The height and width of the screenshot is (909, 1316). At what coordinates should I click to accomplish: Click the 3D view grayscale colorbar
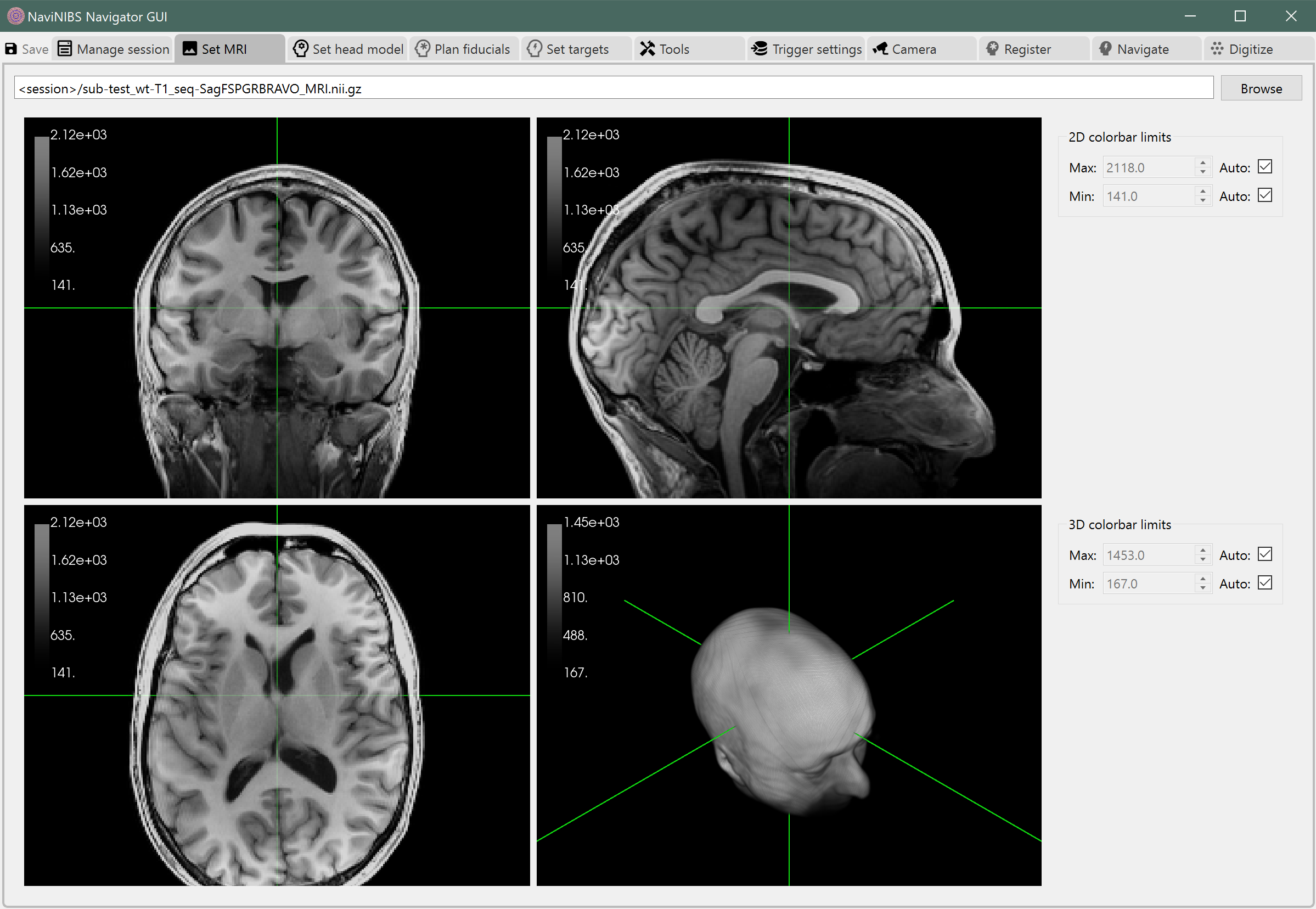click(x=554, y=597)
